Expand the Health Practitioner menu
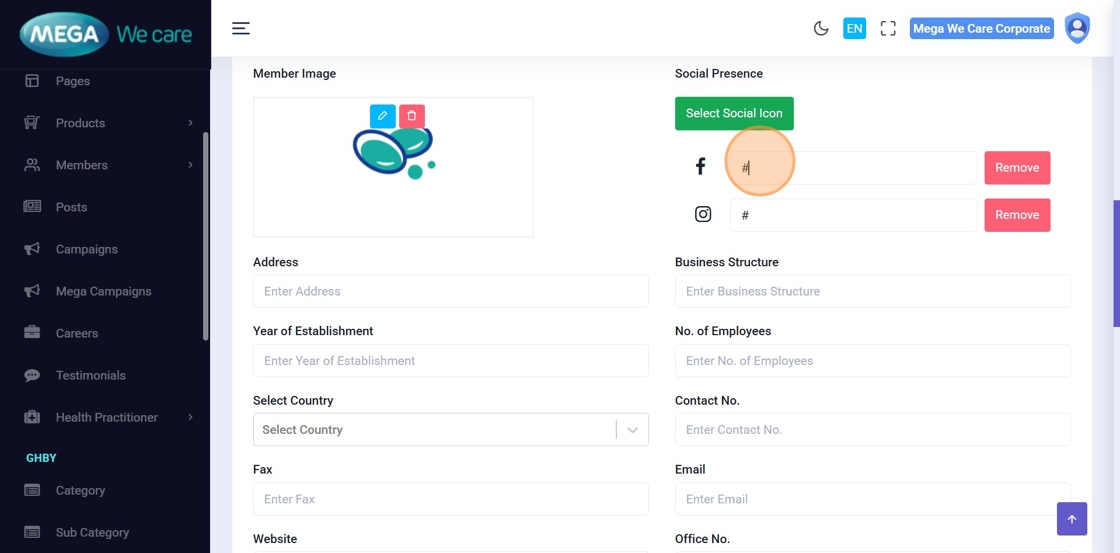 coord(108,417)
